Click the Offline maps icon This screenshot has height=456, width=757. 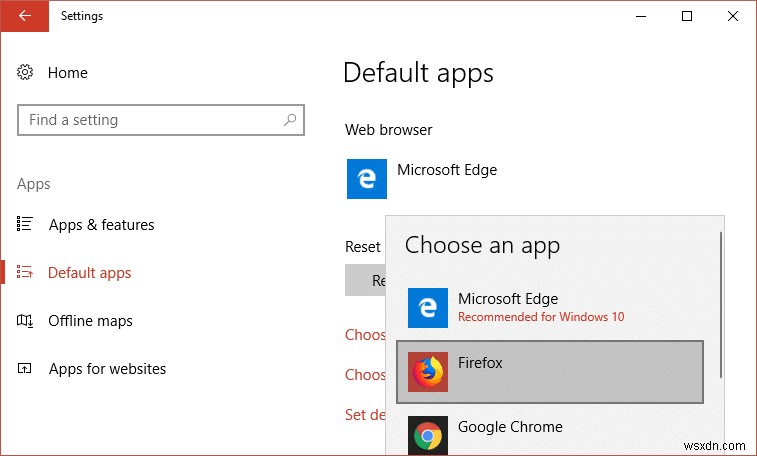point(26,321)
